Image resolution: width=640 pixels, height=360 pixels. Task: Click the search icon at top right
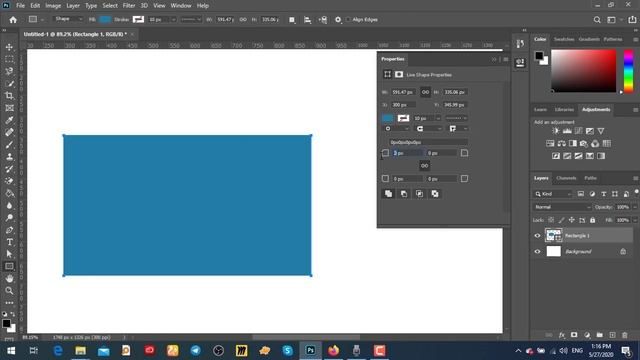597,20
